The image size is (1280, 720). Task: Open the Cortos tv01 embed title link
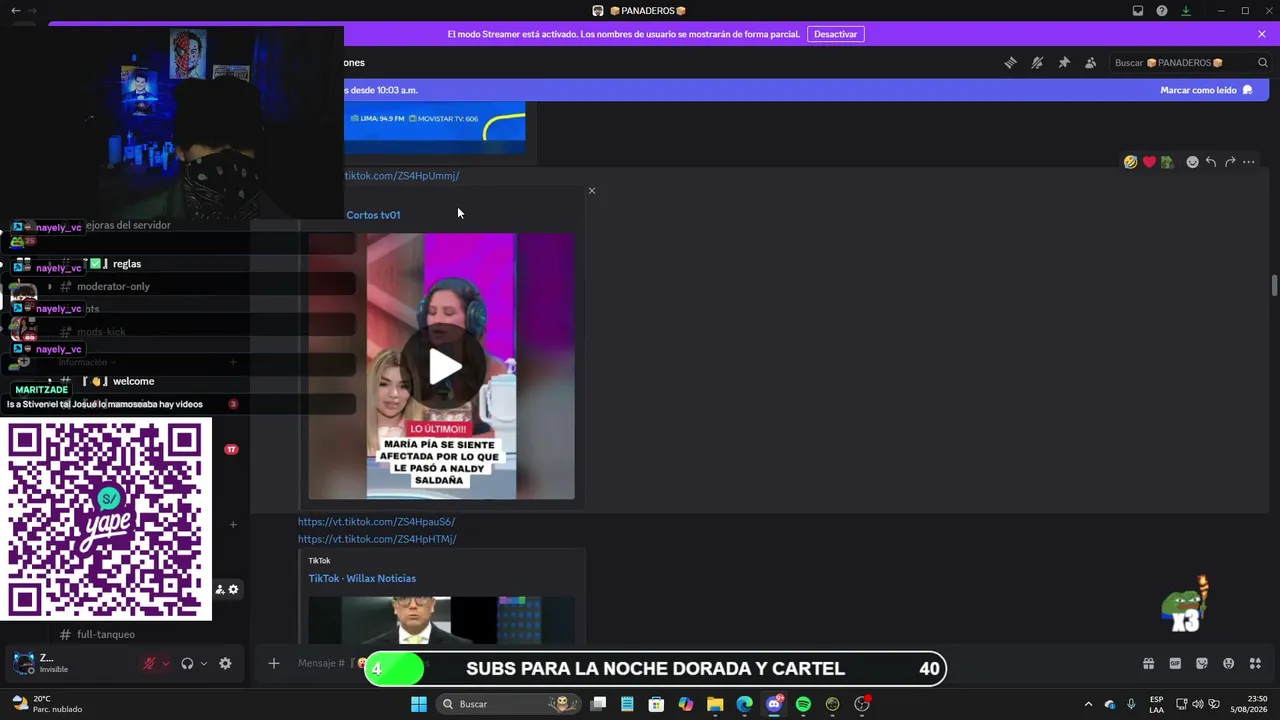tap(373, 215)
